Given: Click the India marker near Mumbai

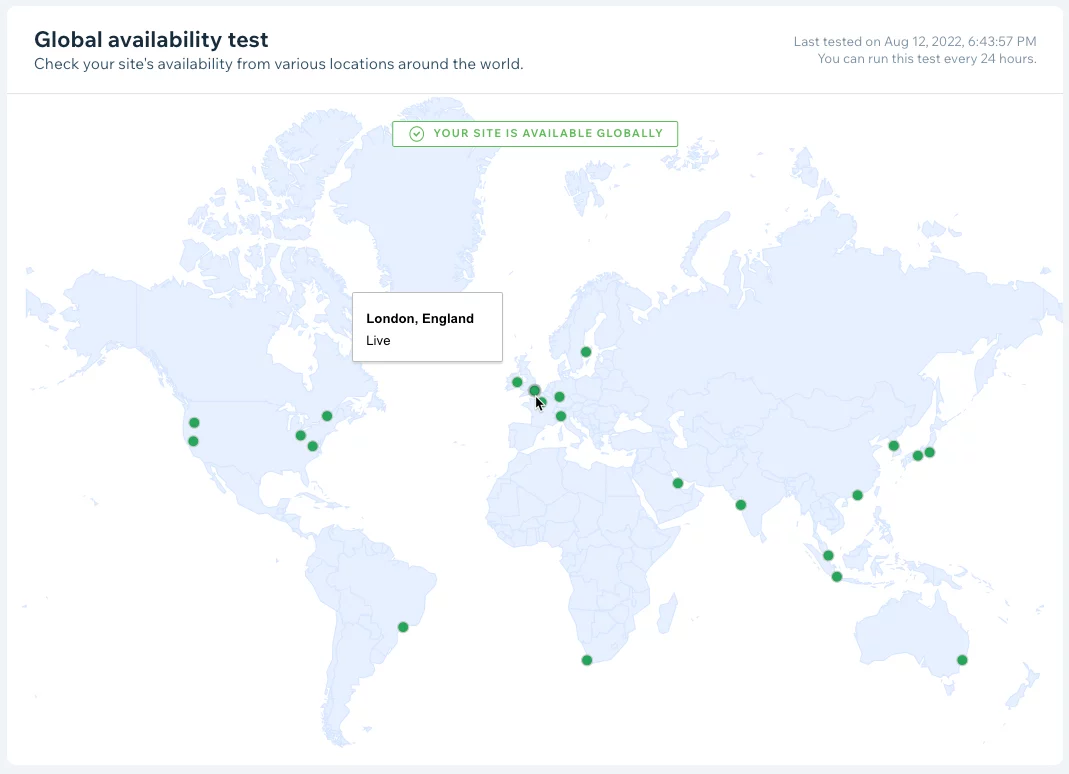Looking at the screenshot, I should point(741,505).
